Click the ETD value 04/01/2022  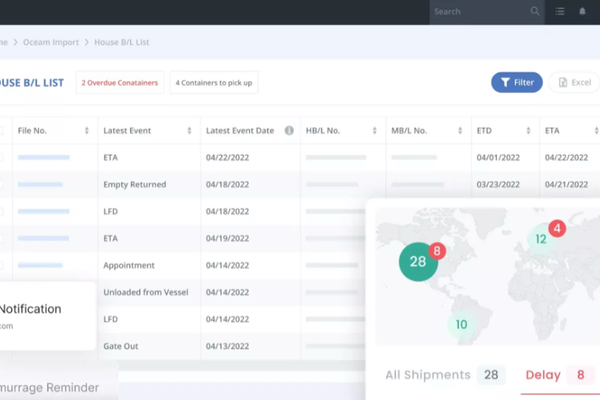pos(498,157)
